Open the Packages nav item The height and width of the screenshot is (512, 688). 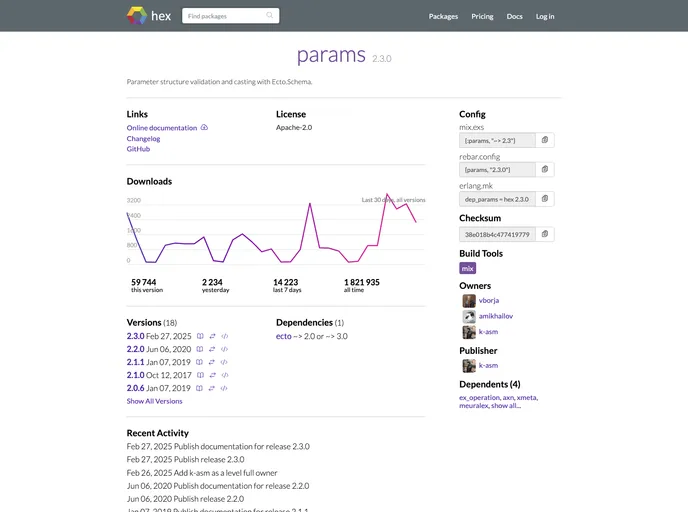tap(443, 16)
